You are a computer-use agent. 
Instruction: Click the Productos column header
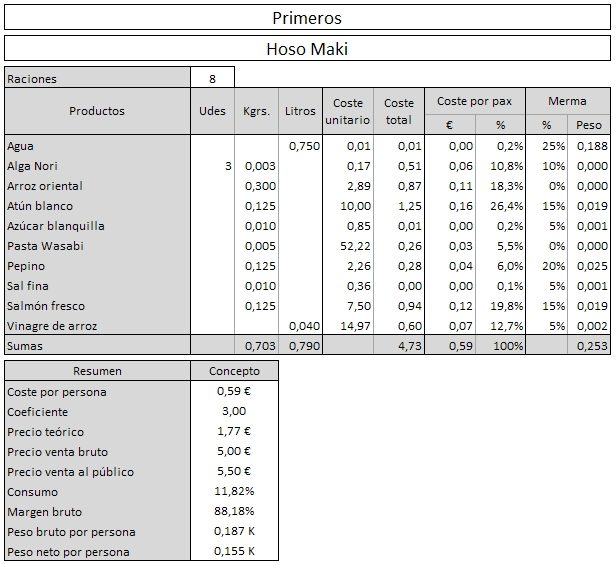(97, 111)
